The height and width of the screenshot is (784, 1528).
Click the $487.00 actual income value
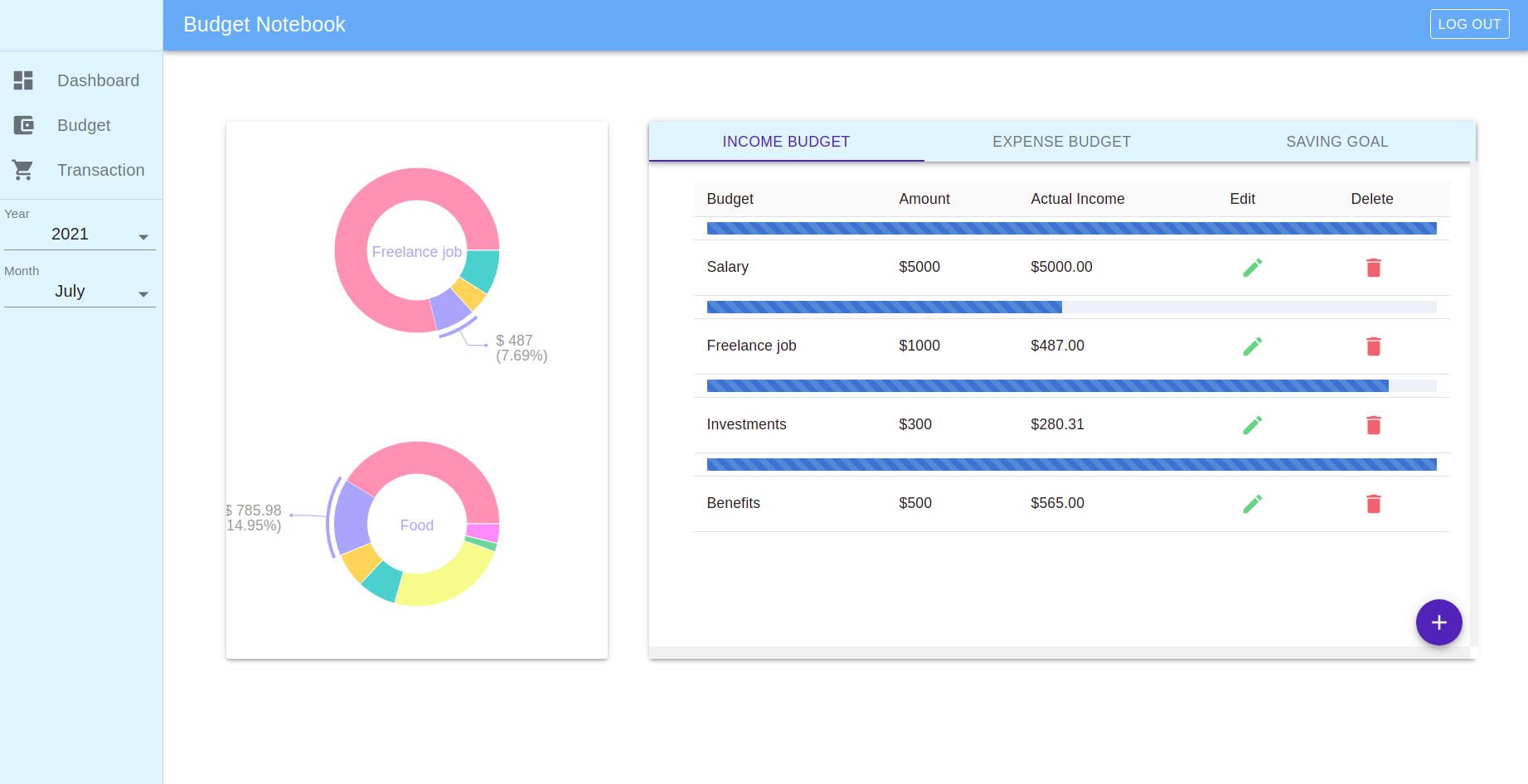click(x=1057, y=346)
